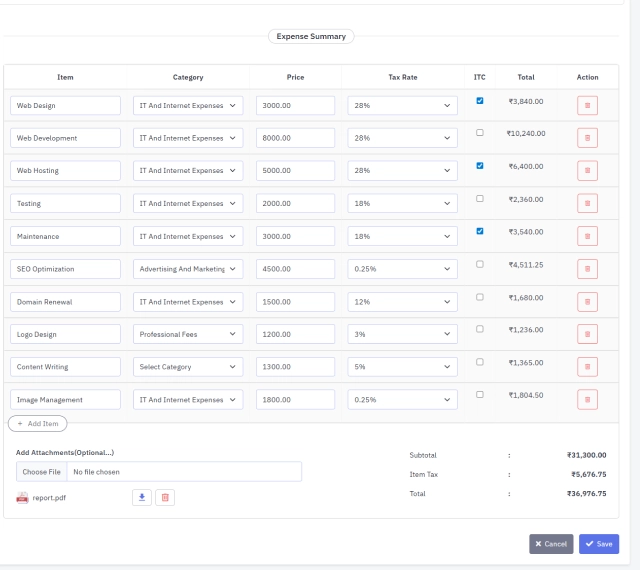
Task: Open tax rate dropdown for Maintenance
Action: [402, 236]
